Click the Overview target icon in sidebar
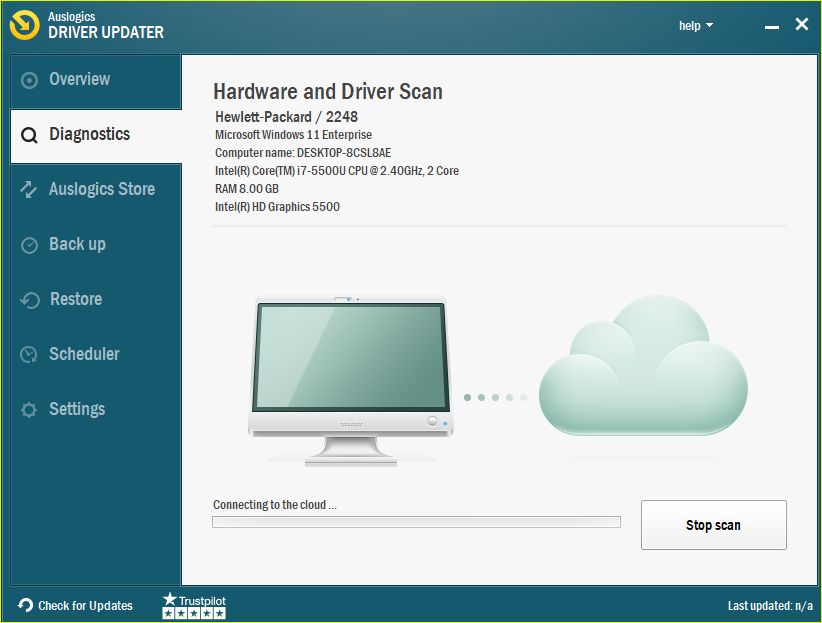This screenshot has height=623, width=822. (29, 80)
